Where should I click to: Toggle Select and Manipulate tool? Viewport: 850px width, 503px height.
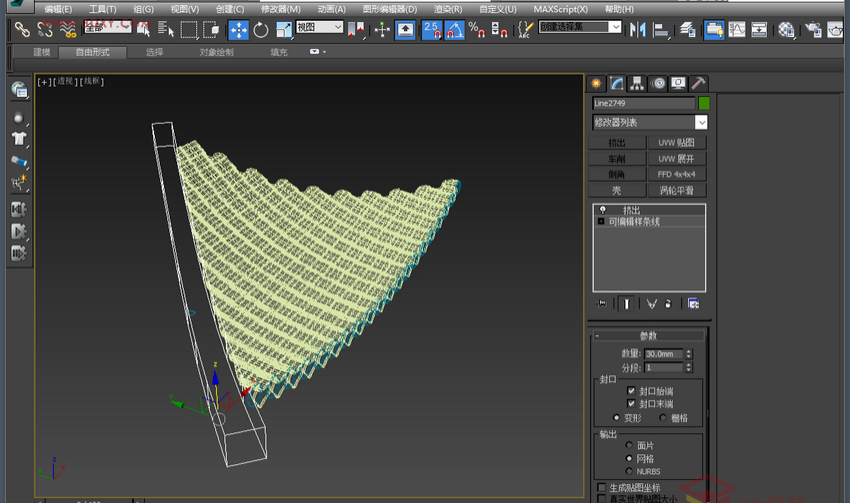(382, 29)
